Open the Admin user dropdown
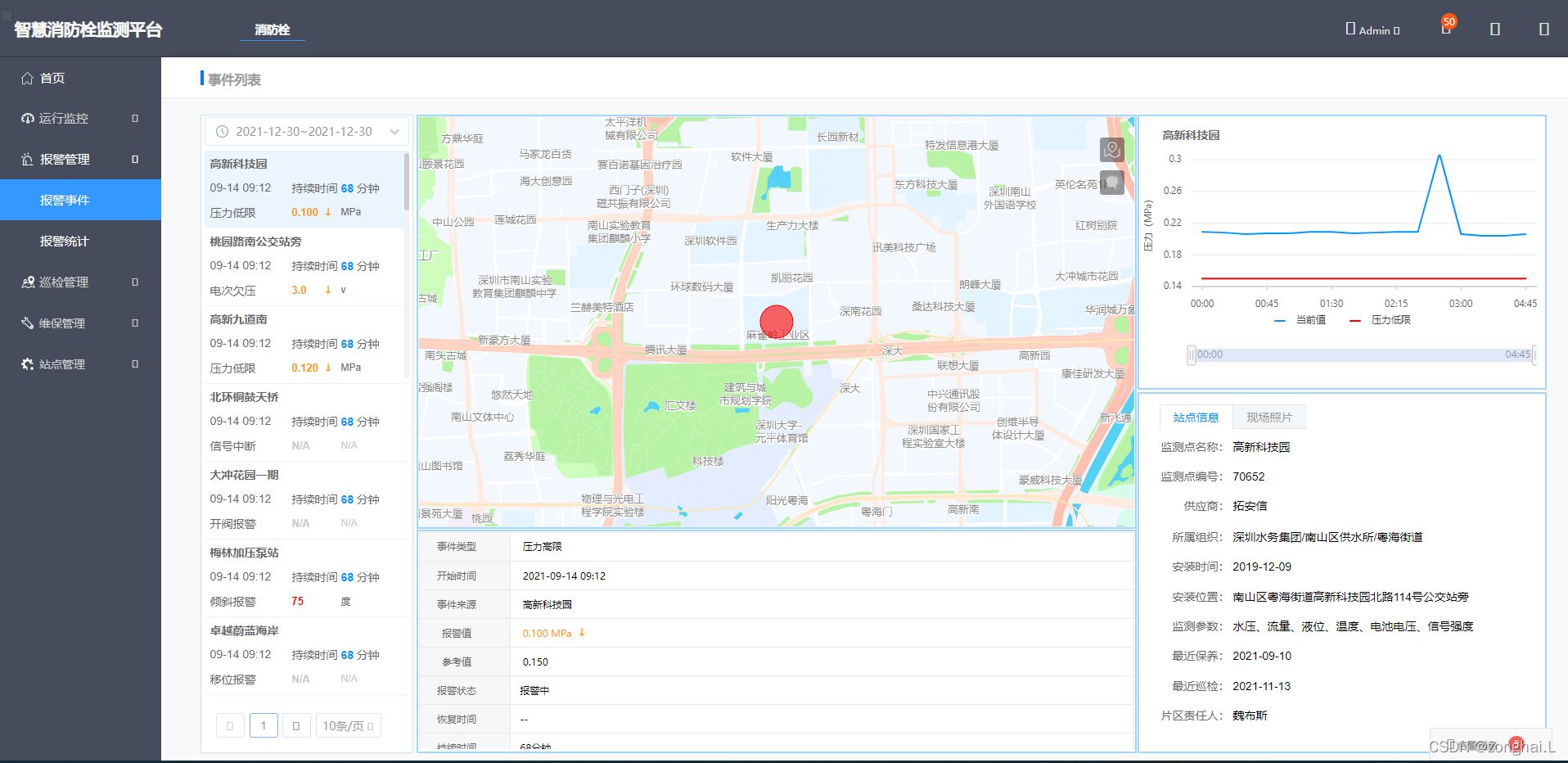 1374,29
